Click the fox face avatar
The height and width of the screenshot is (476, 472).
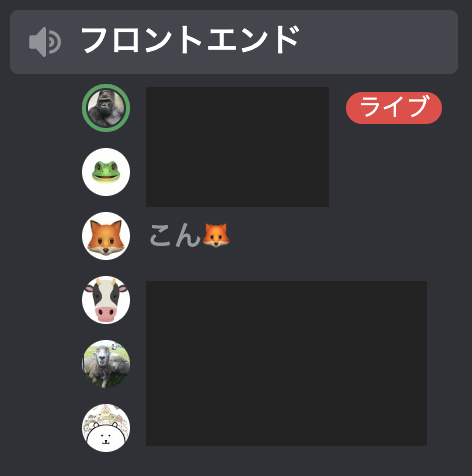coord(106,236)
